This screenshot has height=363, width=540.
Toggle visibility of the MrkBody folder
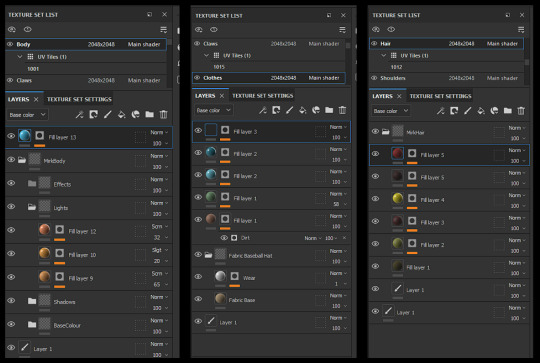click(11, 159)
